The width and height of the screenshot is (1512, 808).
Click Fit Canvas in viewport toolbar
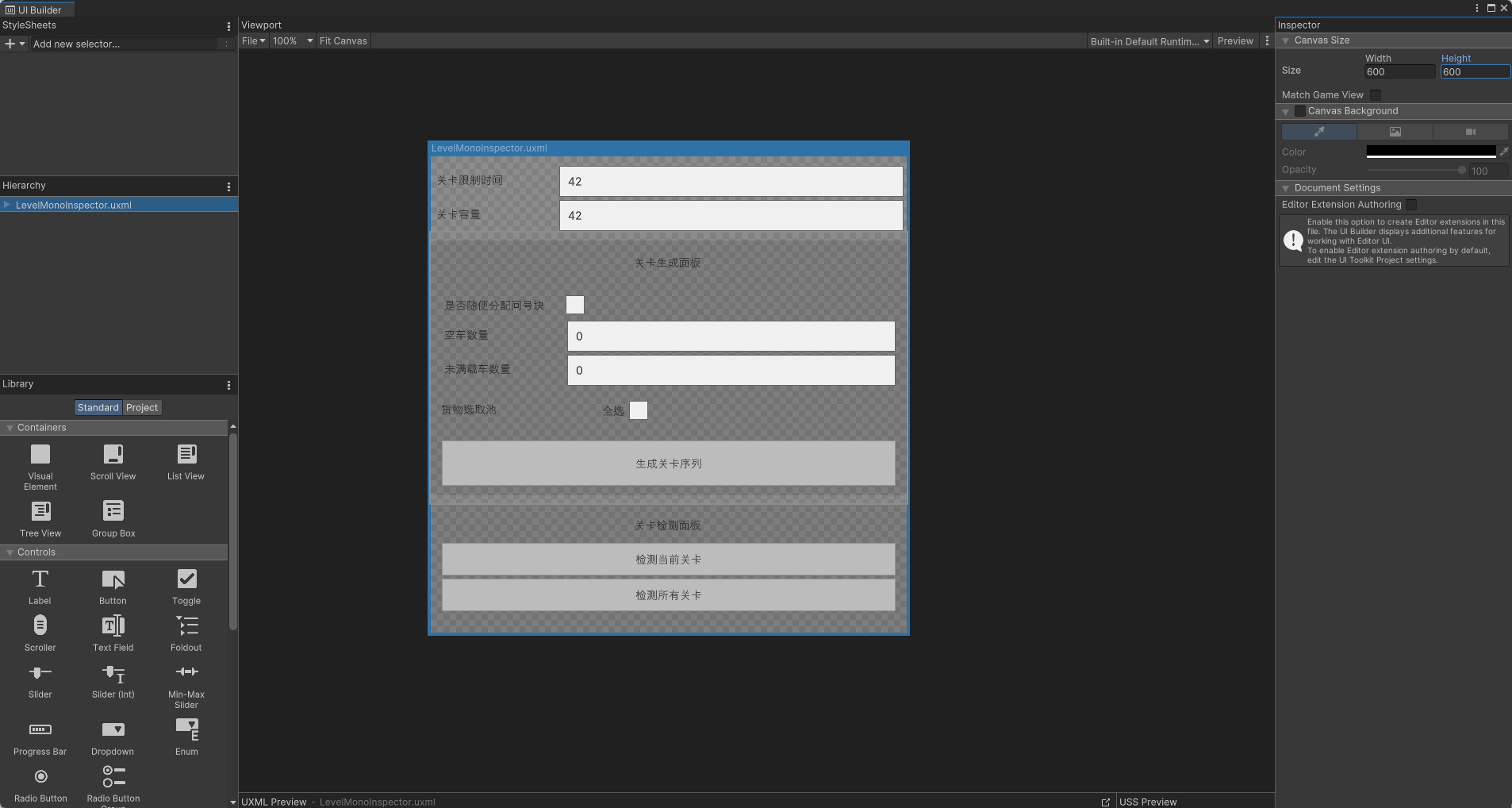343,41
